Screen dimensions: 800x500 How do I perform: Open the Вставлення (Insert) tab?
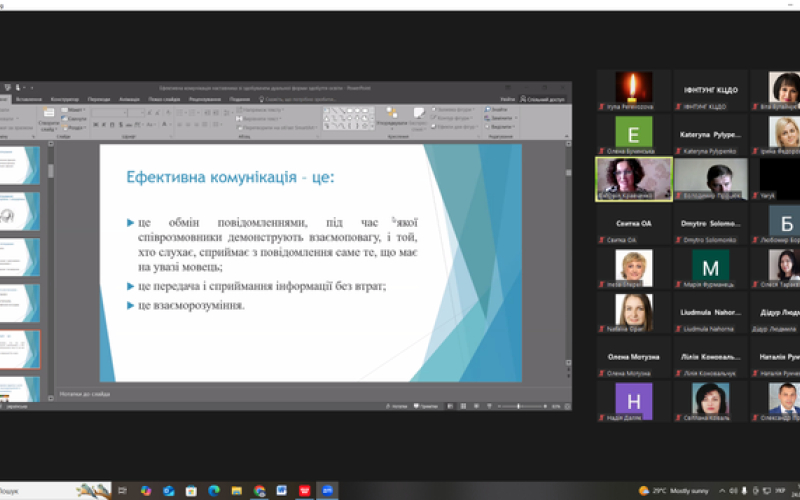[x=29, y=99]
